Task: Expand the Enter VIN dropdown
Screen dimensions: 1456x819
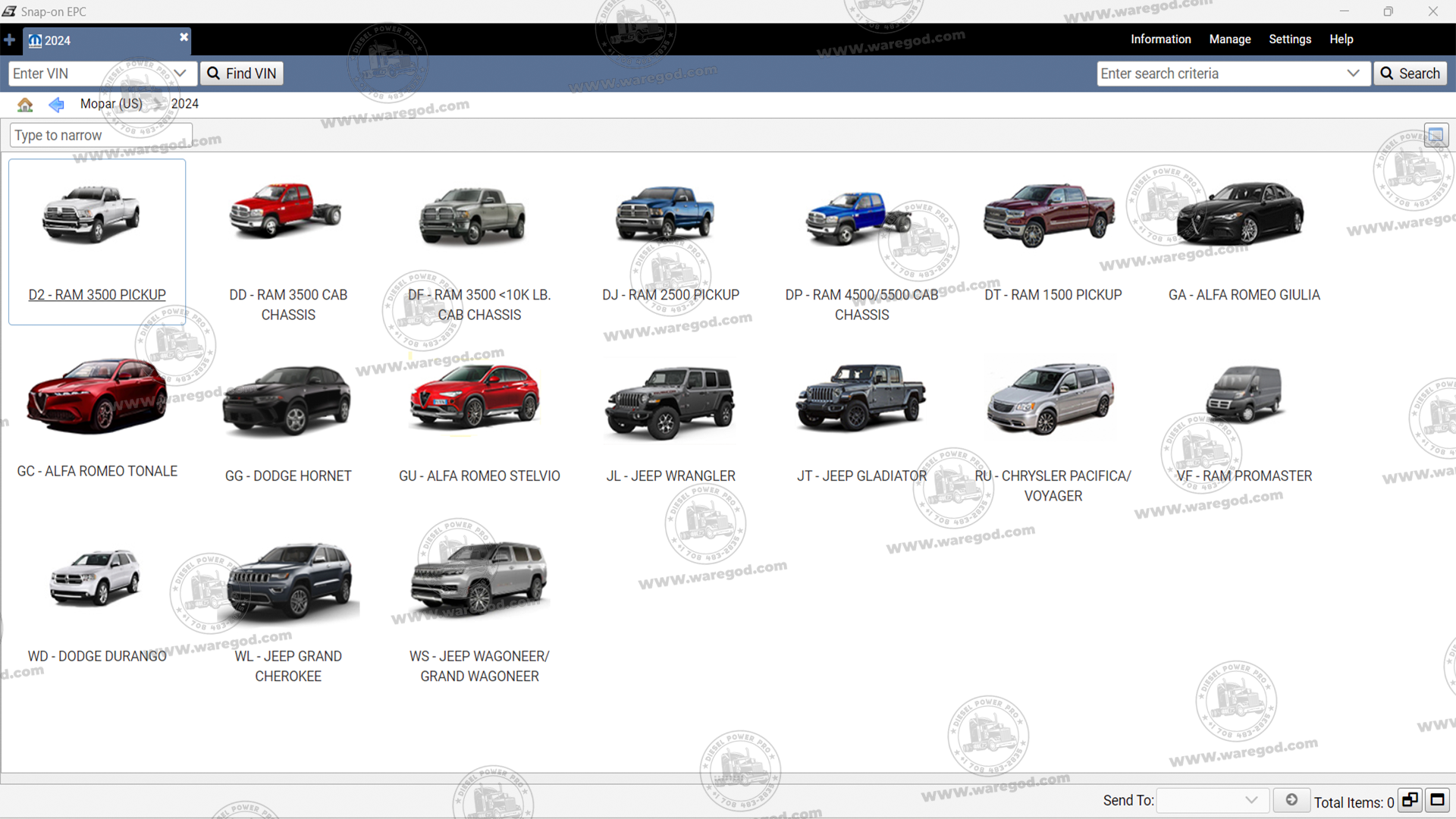Action: pos(180,74)
